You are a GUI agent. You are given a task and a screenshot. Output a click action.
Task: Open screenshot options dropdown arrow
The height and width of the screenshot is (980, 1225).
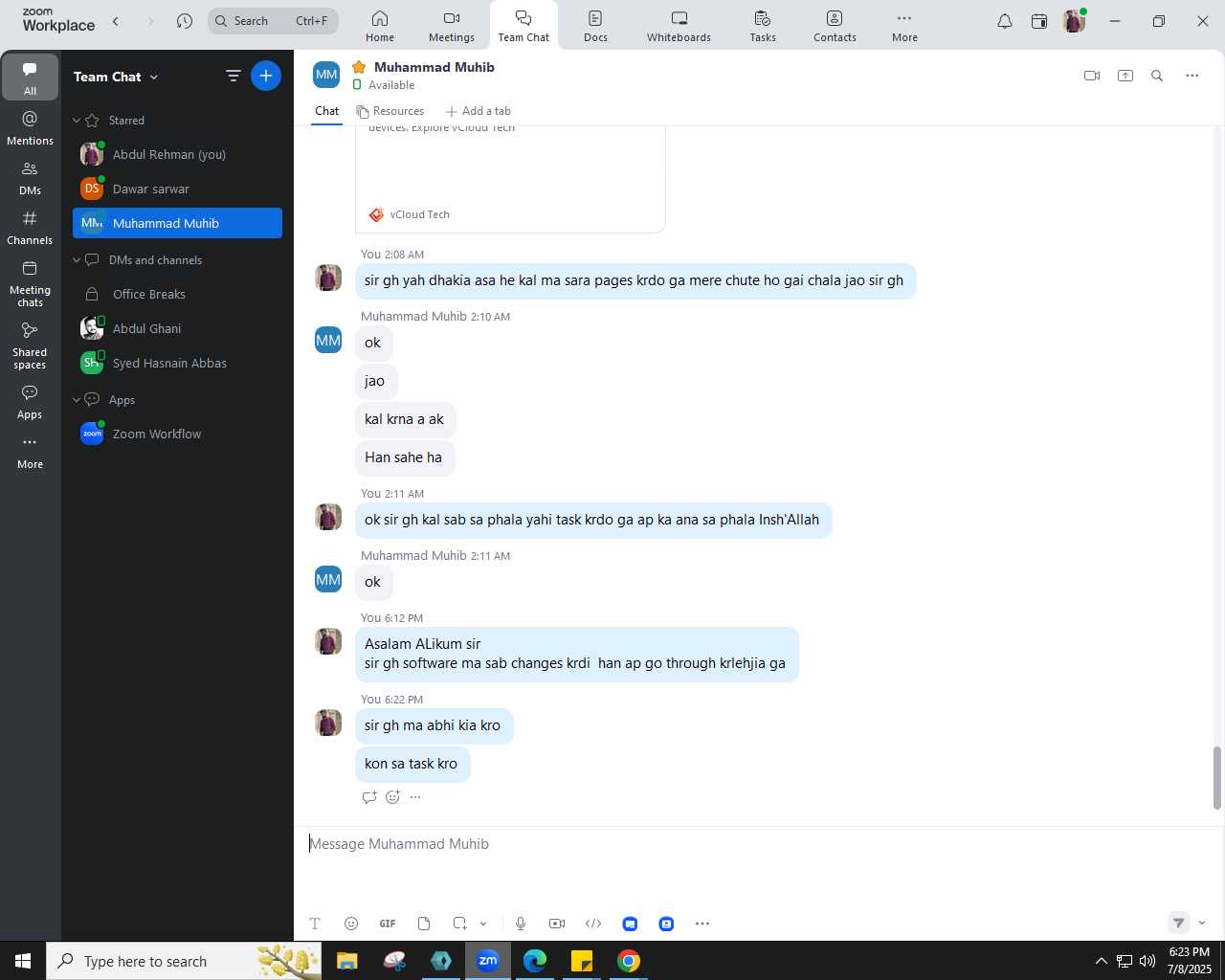point(483,924)
